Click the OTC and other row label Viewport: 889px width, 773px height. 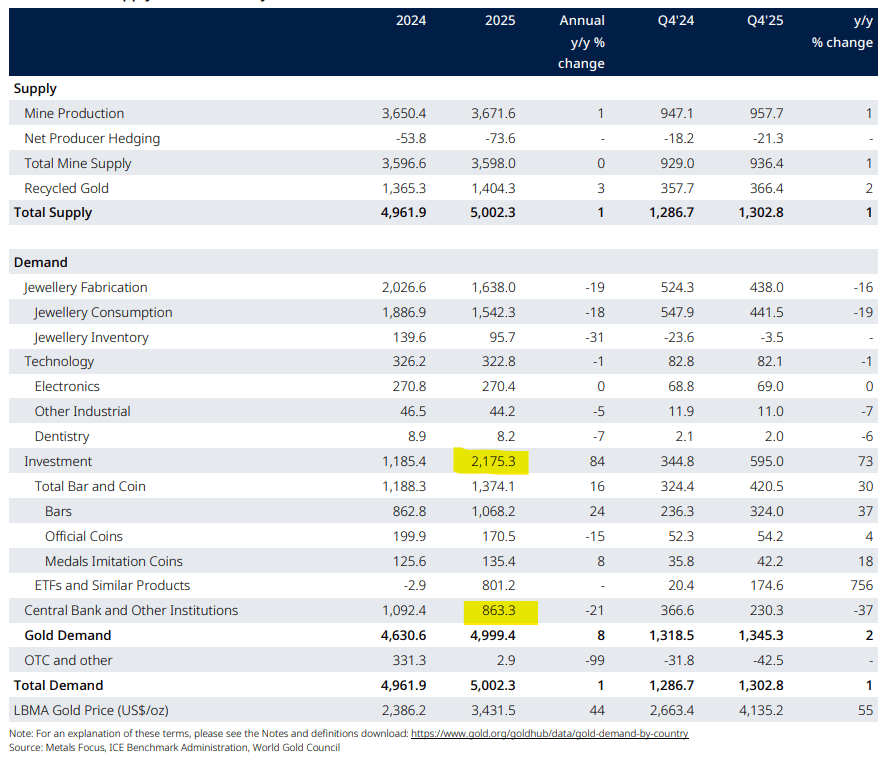[x=68, y=660]
